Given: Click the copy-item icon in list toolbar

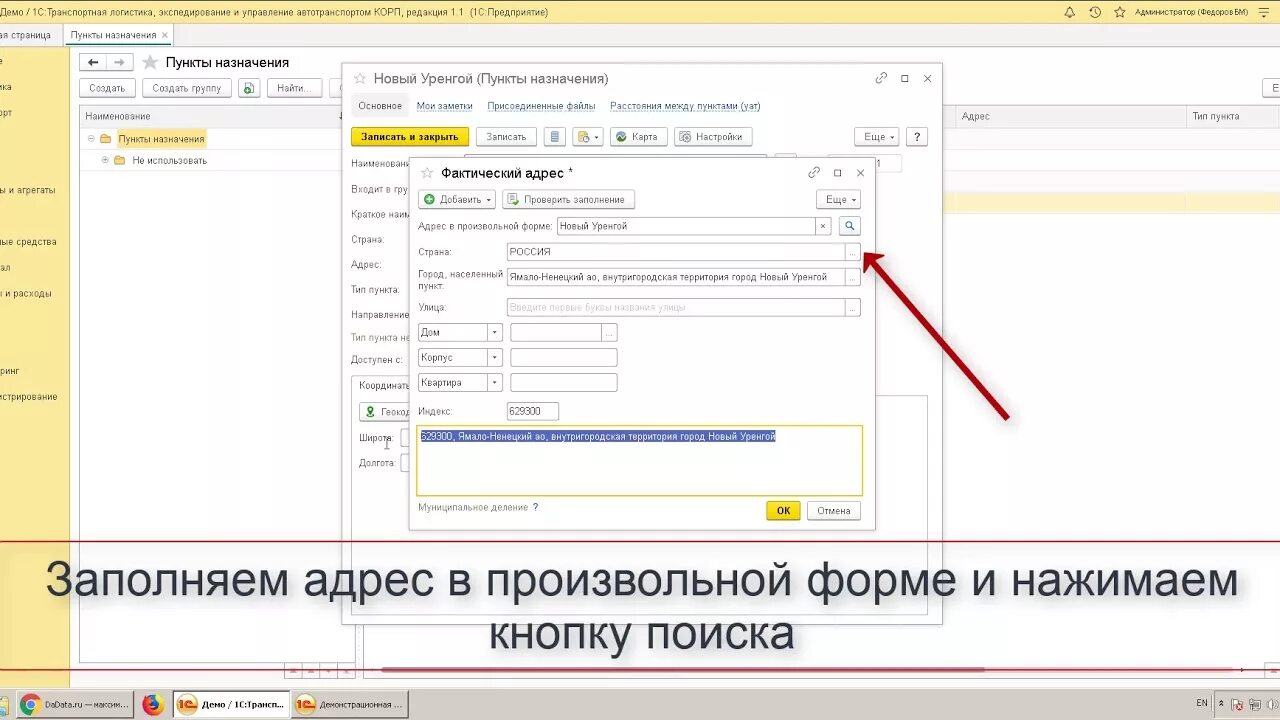Looking at the screenshot, I should point(249,88).
